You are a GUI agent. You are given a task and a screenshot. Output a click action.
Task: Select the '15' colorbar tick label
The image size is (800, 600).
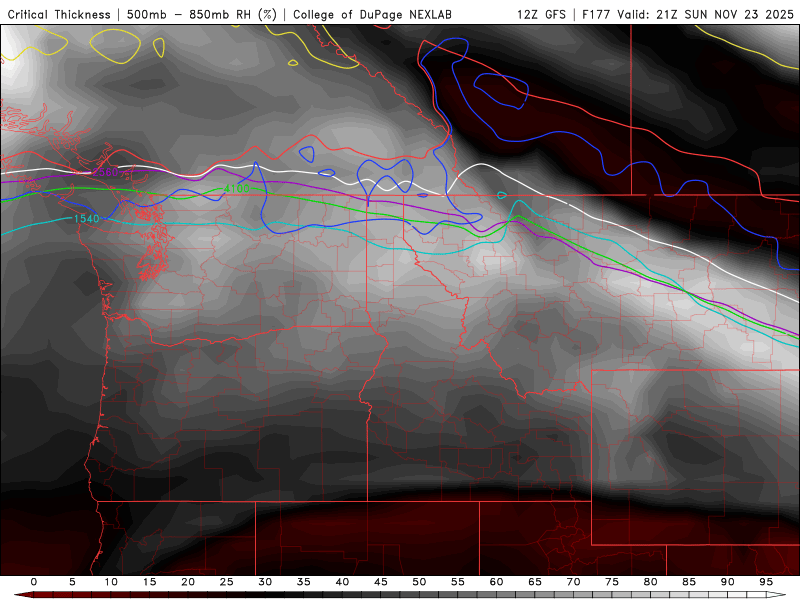pyautogui.click(x=149, y=582)
